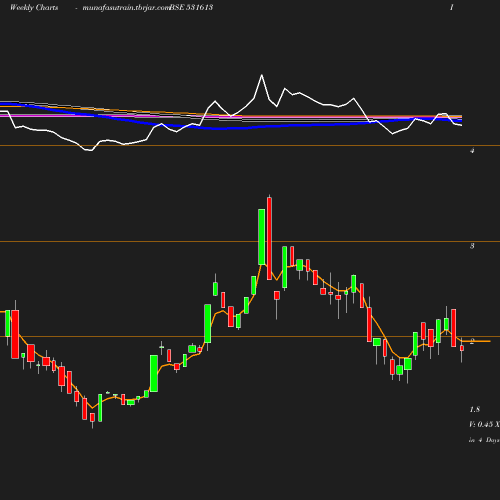The image size is (500, 500).
Task: Click the "V: 0.45 X" volume text
Action: (x=484, y=424)
